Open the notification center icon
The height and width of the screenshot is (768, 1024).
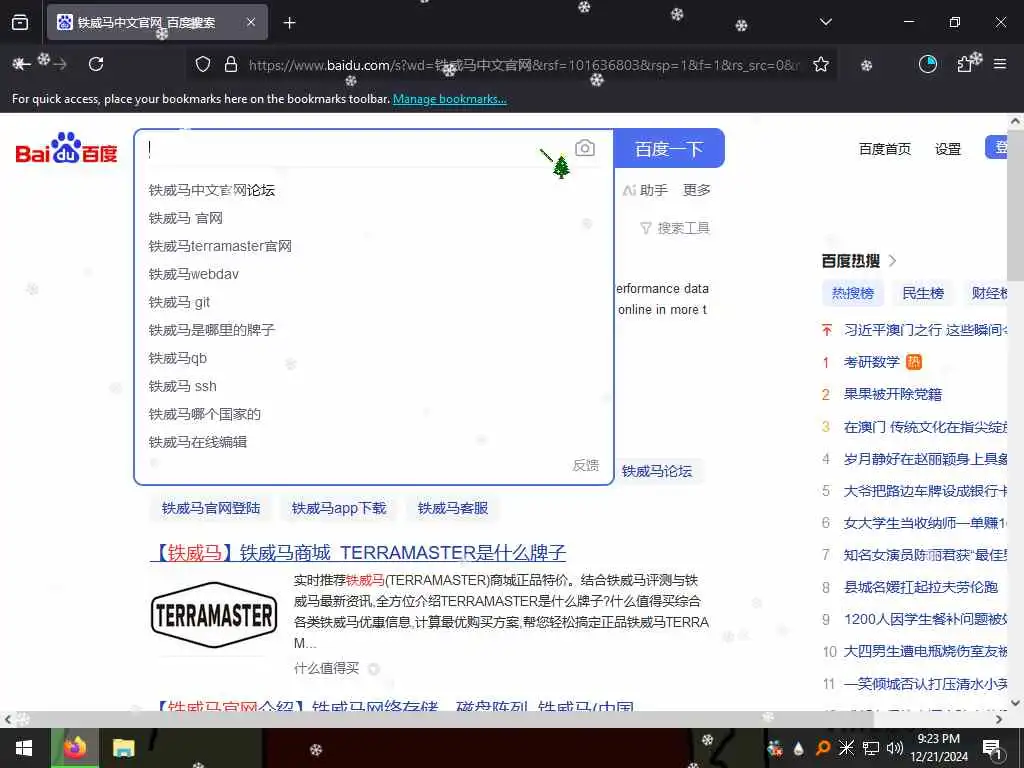pyautogui.click(x=992, y=749)
